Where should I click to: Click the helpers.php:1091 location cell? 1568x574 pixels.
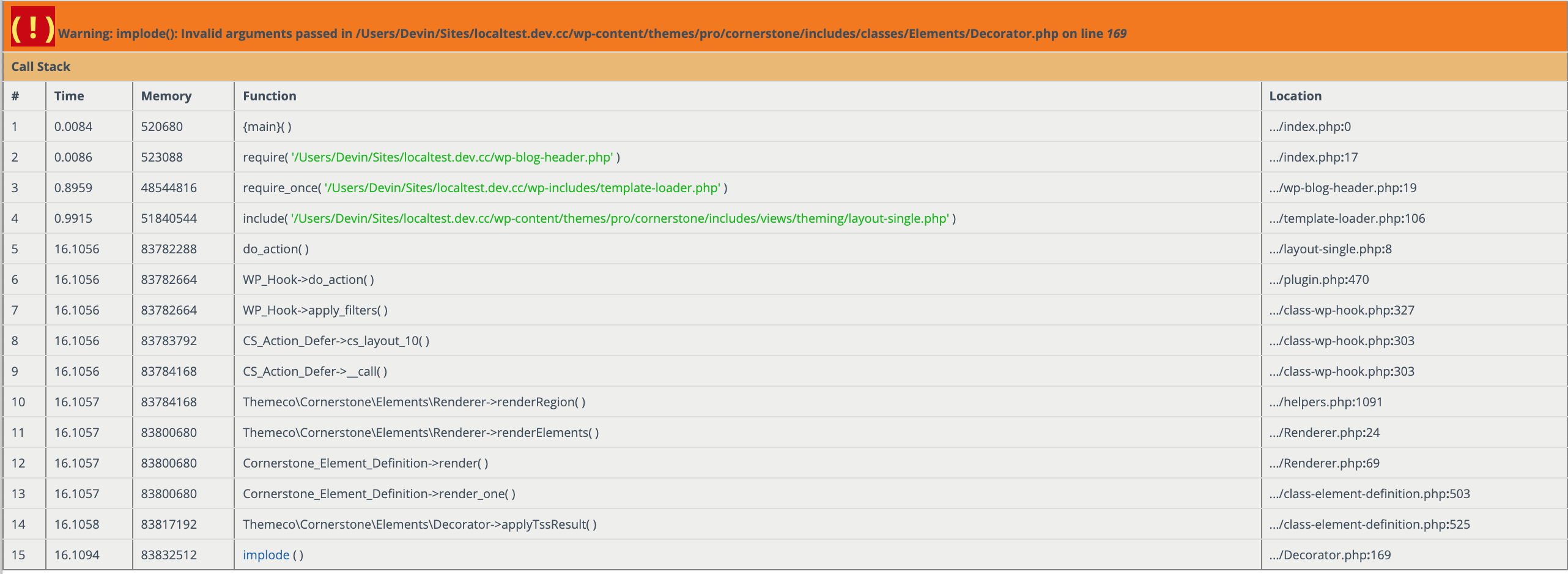click(x=1326, y=402)
